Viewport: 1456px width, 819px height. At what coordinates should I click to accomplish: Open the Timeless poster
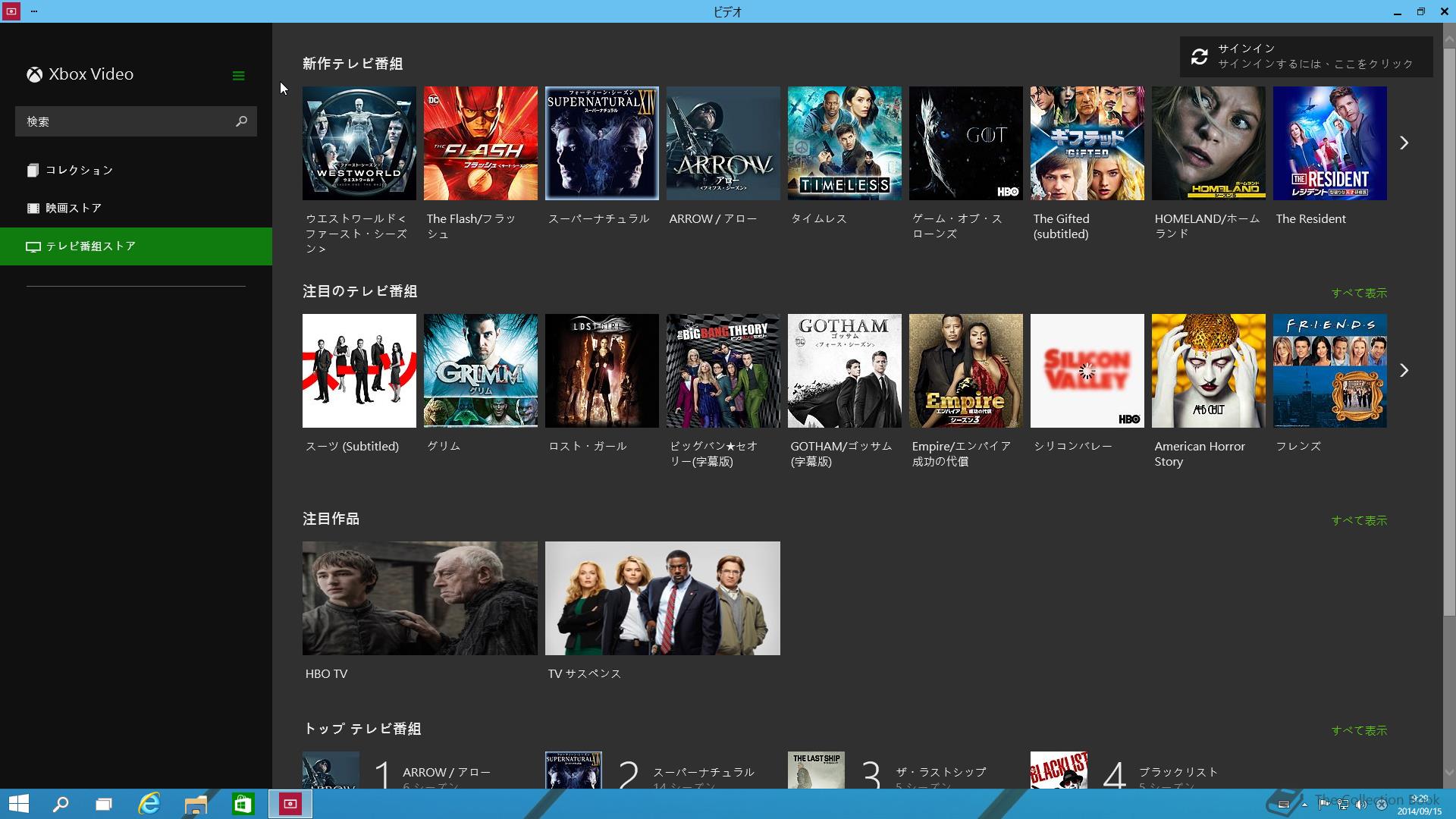(x=845, y=143)
